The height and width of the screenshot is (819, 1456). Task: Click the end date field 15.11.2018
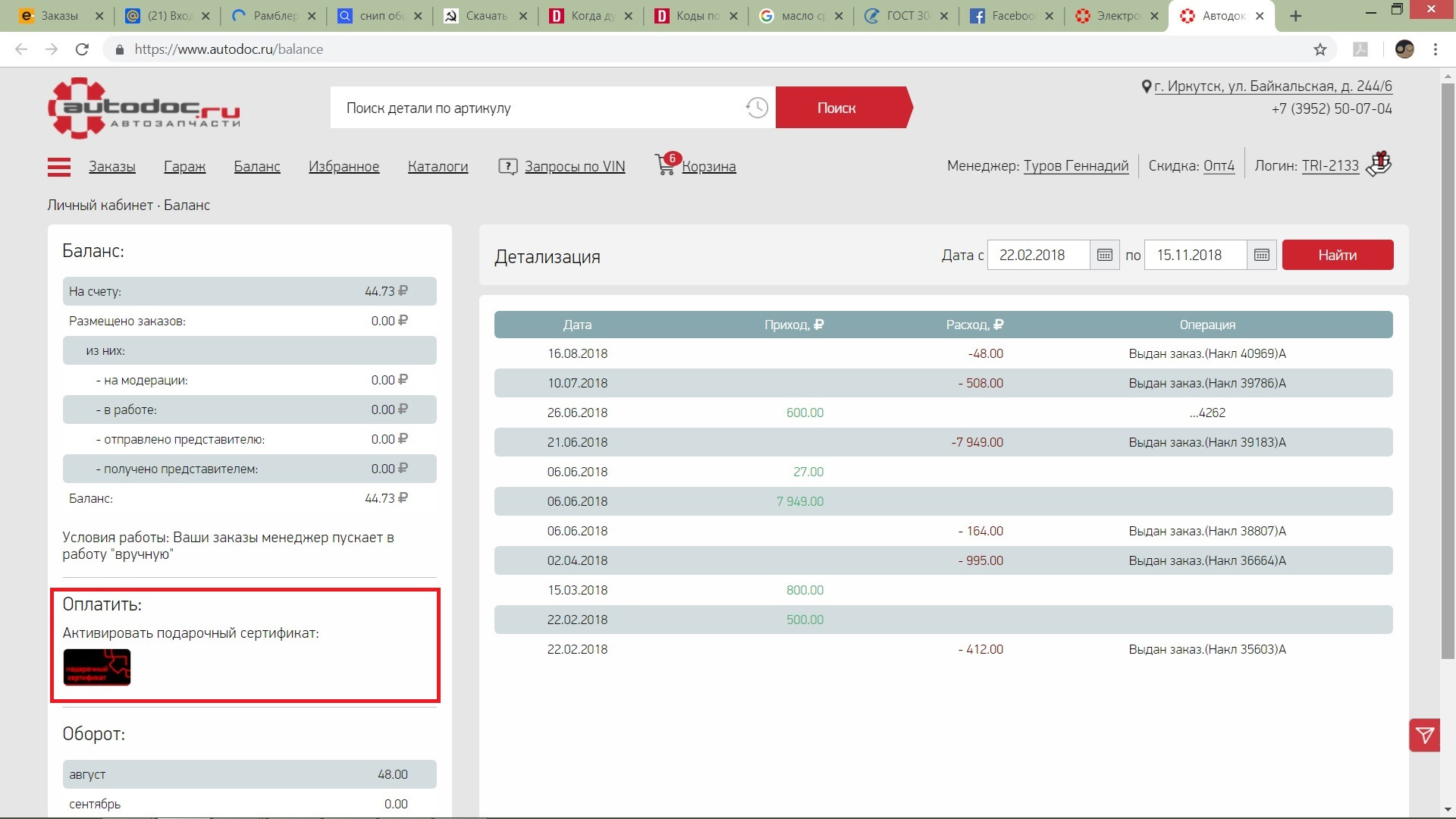pyautogui.click(x=1194, y=256)
